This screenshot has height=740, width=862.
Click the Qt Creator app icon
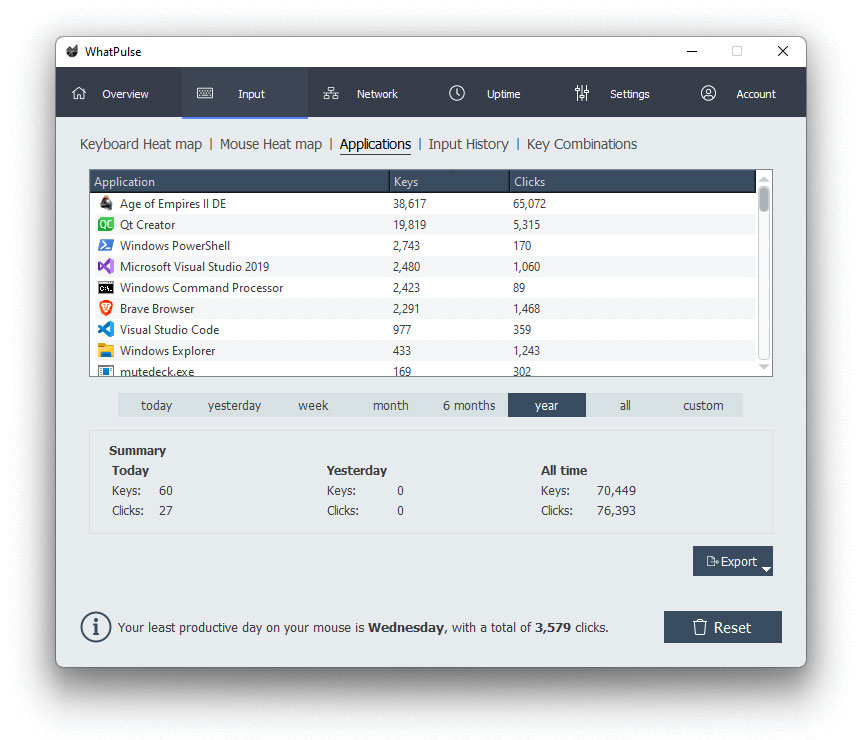pos(106,225)
